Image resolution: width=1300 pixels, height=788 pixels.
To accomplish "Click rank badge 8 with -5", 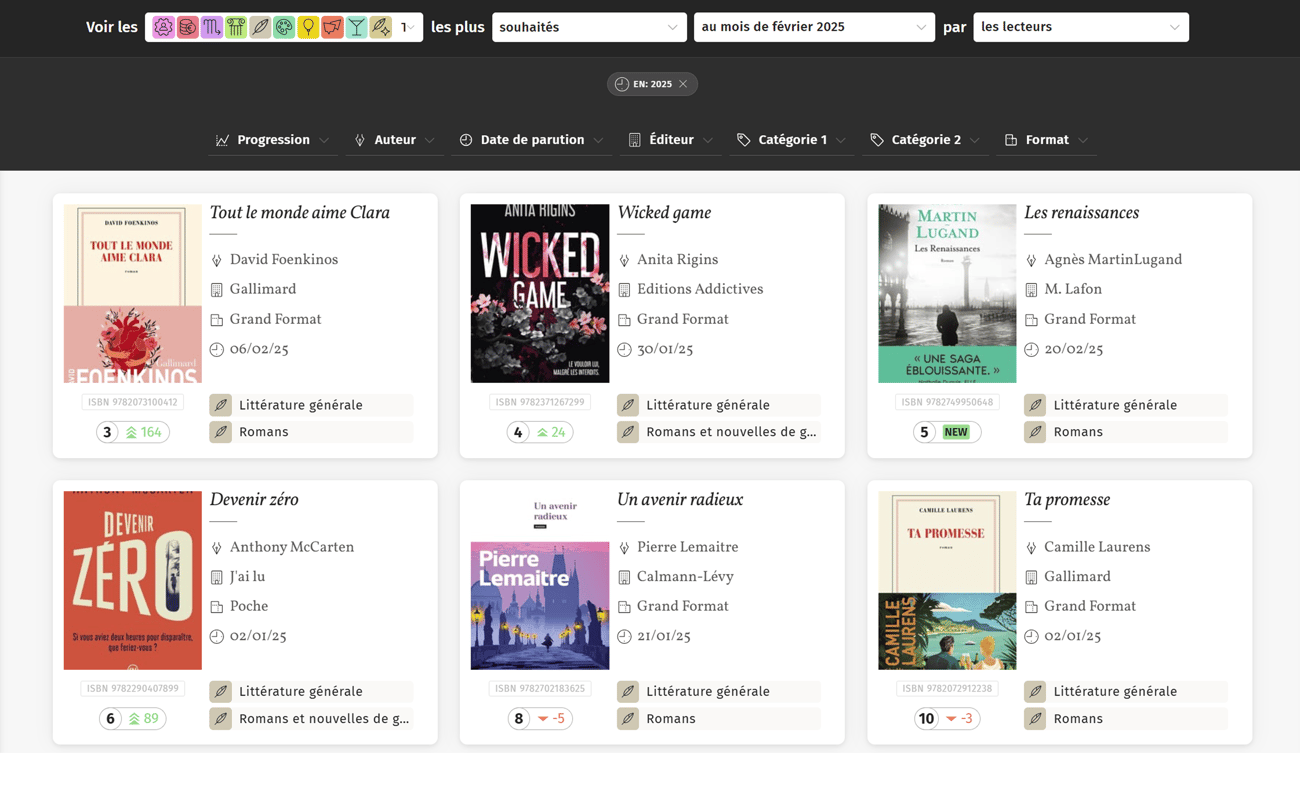I will coord(541,719).
